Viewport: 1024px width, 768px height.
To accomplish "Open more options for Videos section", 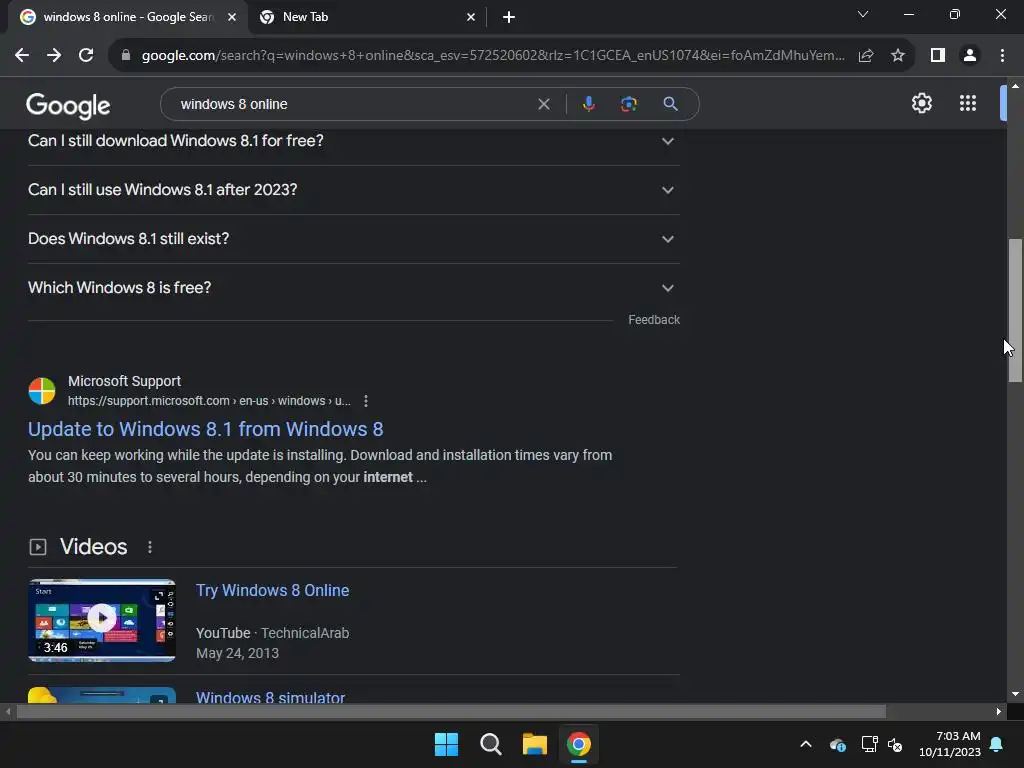I will point(150,547).
